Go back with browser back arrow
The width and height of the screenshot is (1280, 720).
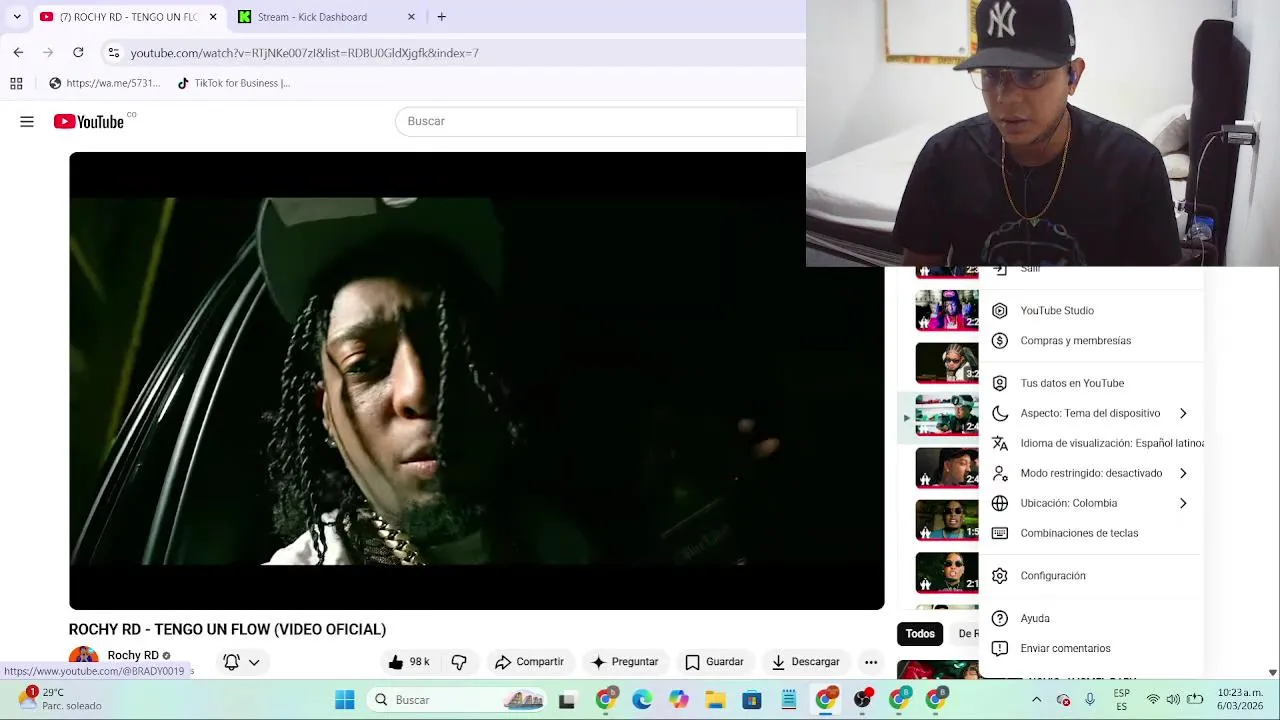(x=18, y=52)
